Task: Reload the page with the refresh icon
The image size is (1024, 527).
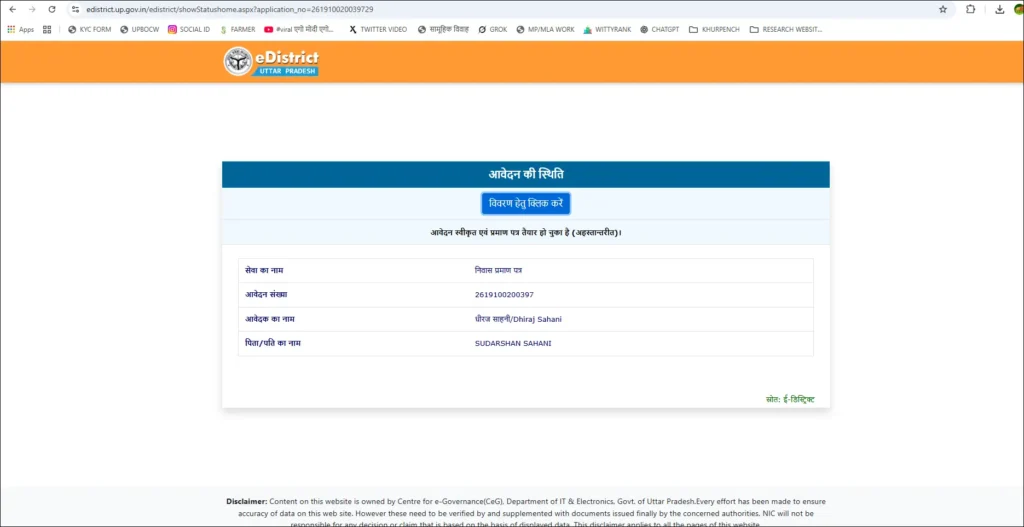Action: 52,10
